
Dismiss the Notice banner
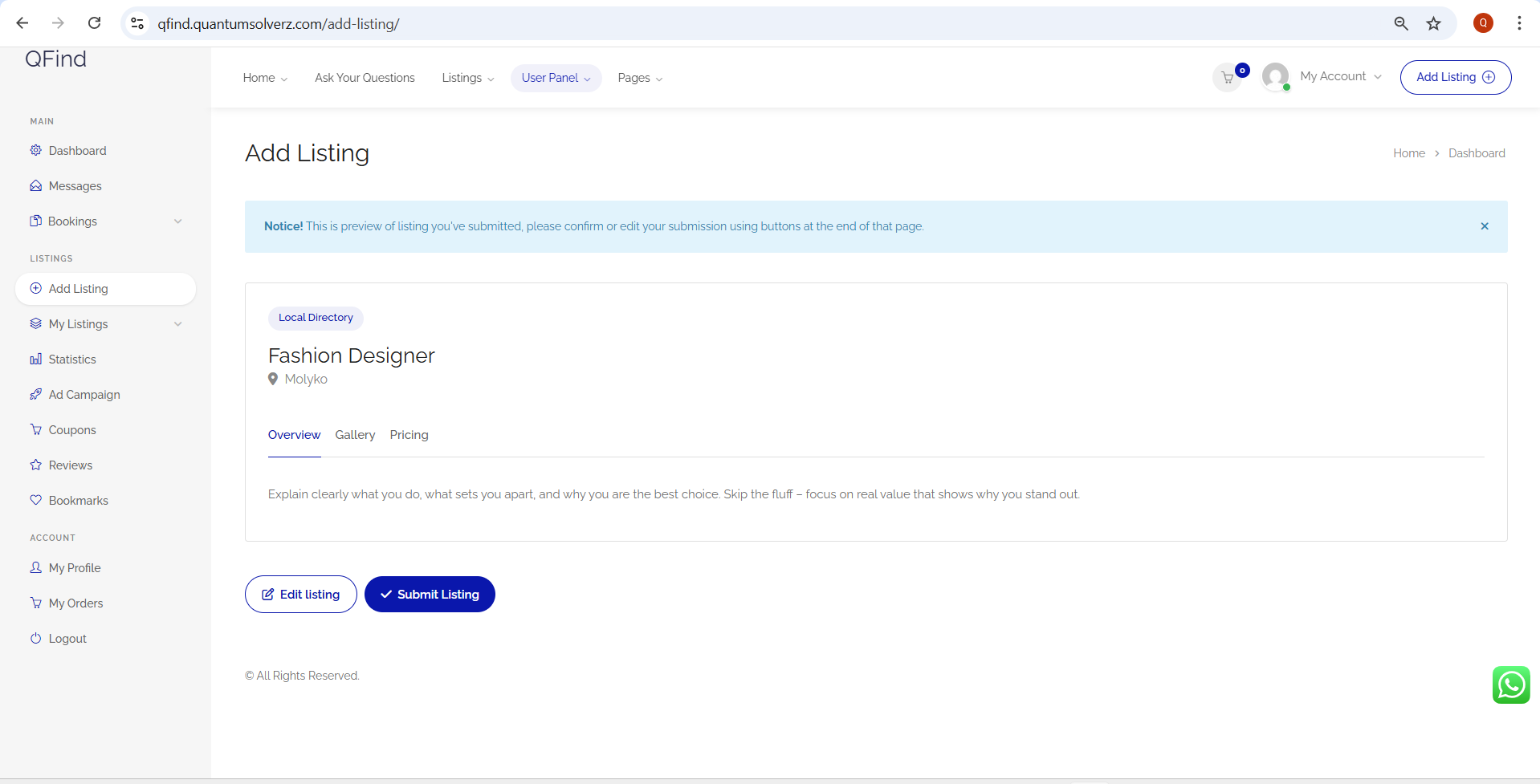[1484, 226]
